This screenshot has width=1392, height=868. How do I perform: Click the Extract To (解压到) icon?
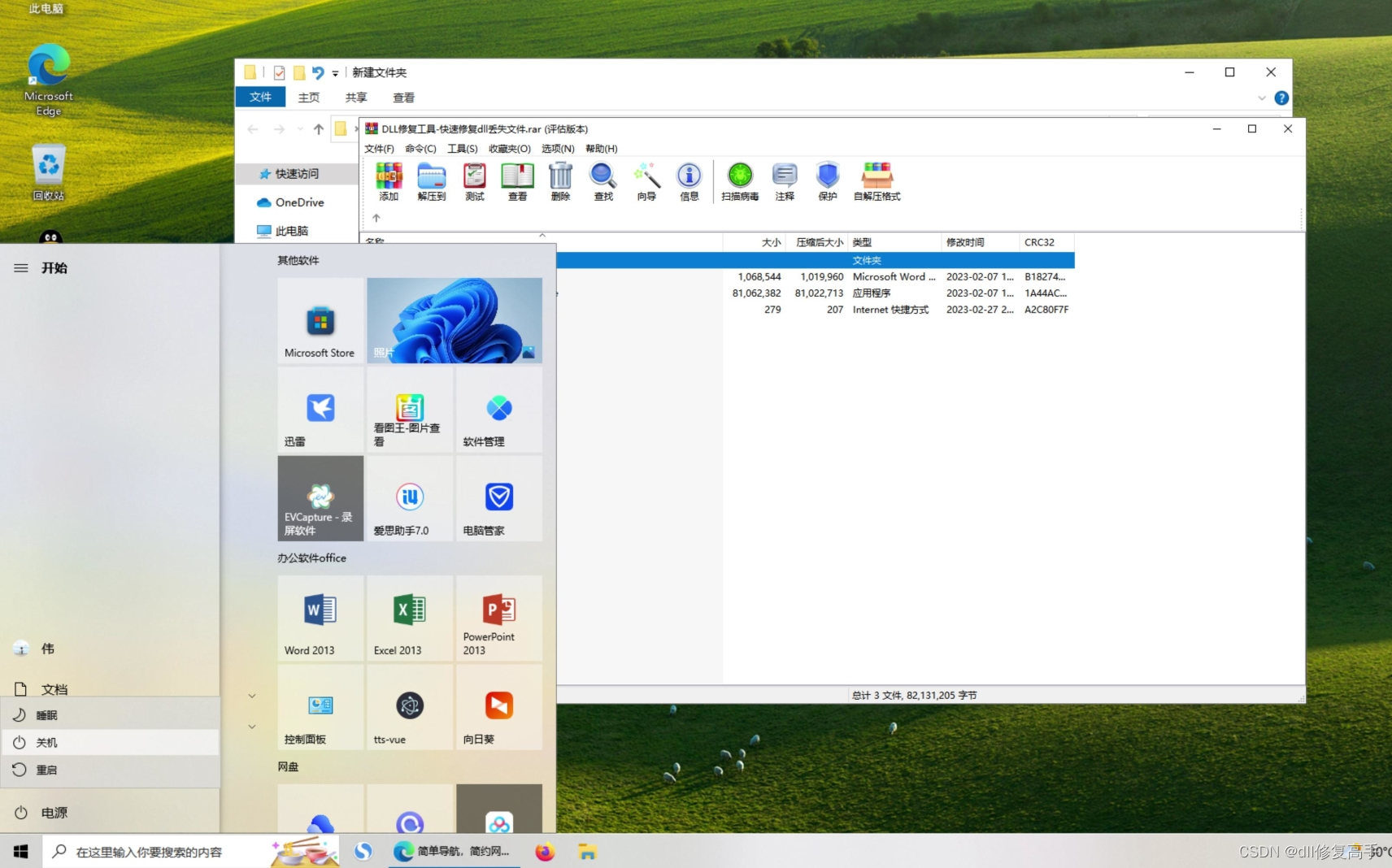(432, 181)
